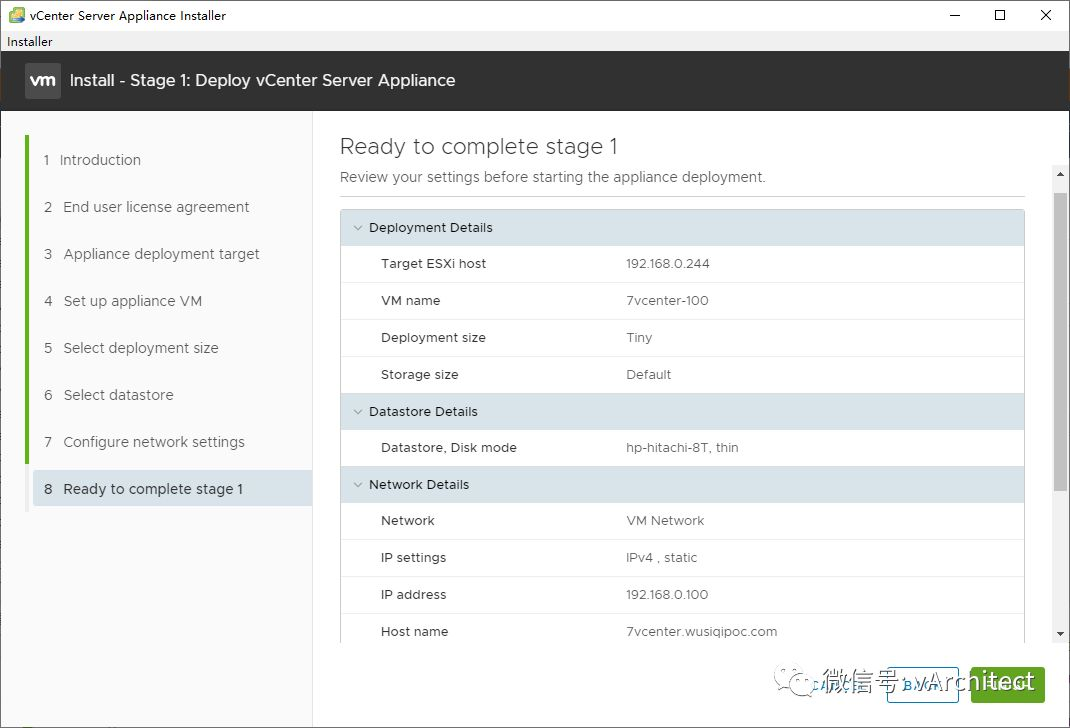Click the Cancel button
Image resolution: width=1070 pixels, height=728 pixels.
(x=830, y=685)
